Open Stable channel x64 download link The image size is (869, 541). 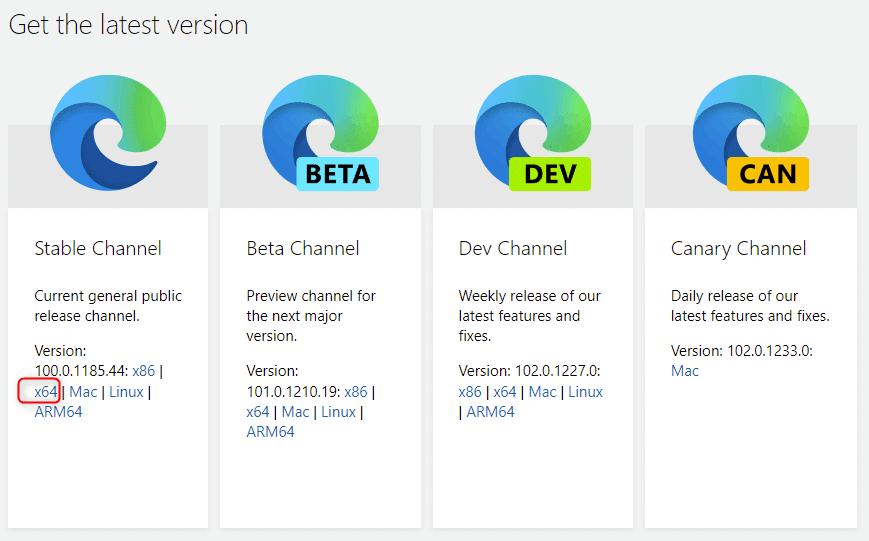[46, 391]
